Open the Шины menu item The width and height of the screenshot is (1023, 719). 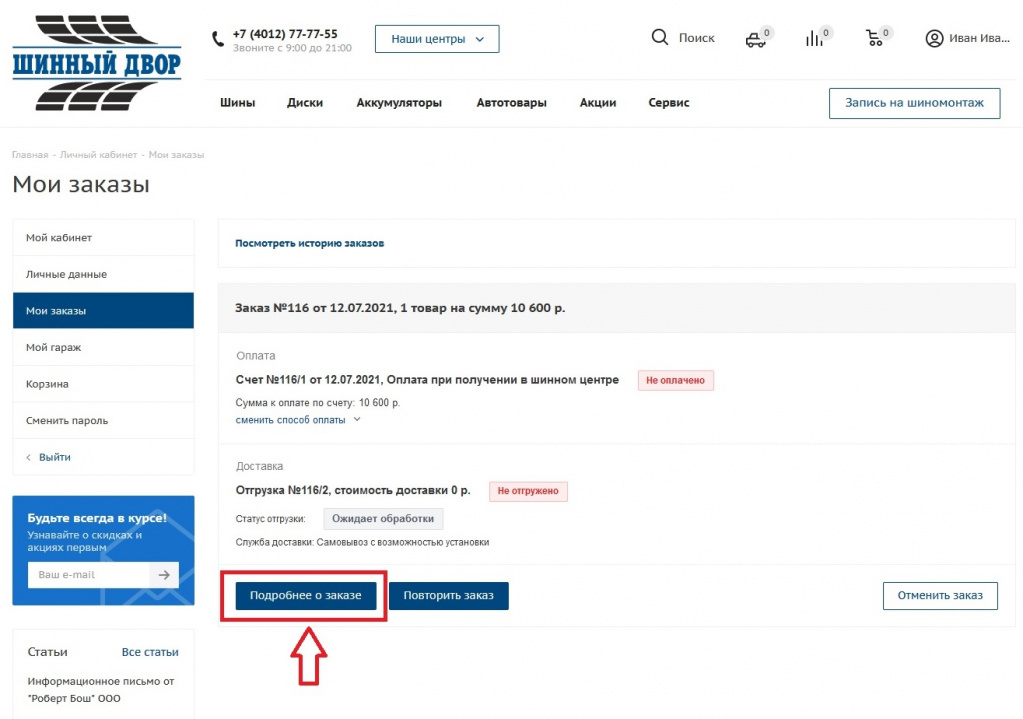click(x=237, y=103)
